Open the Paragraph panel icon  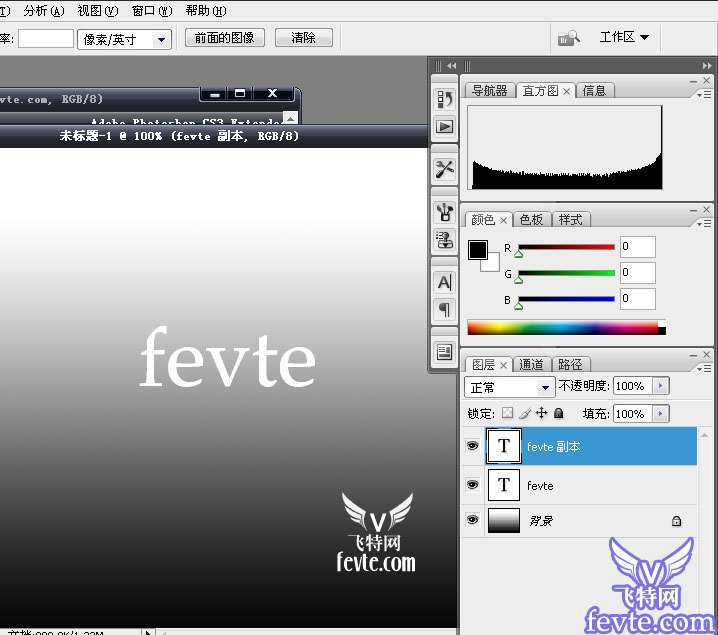point(444,310)
